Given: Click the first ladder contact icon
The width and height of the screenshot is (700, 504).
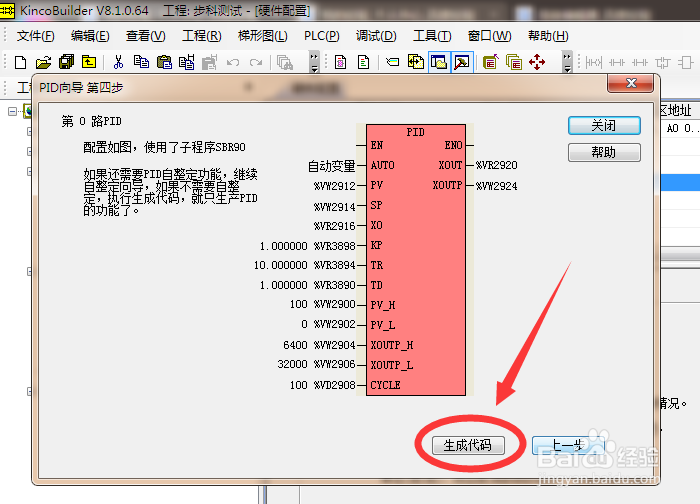Looking at the screenshot, I should point(594,62).
